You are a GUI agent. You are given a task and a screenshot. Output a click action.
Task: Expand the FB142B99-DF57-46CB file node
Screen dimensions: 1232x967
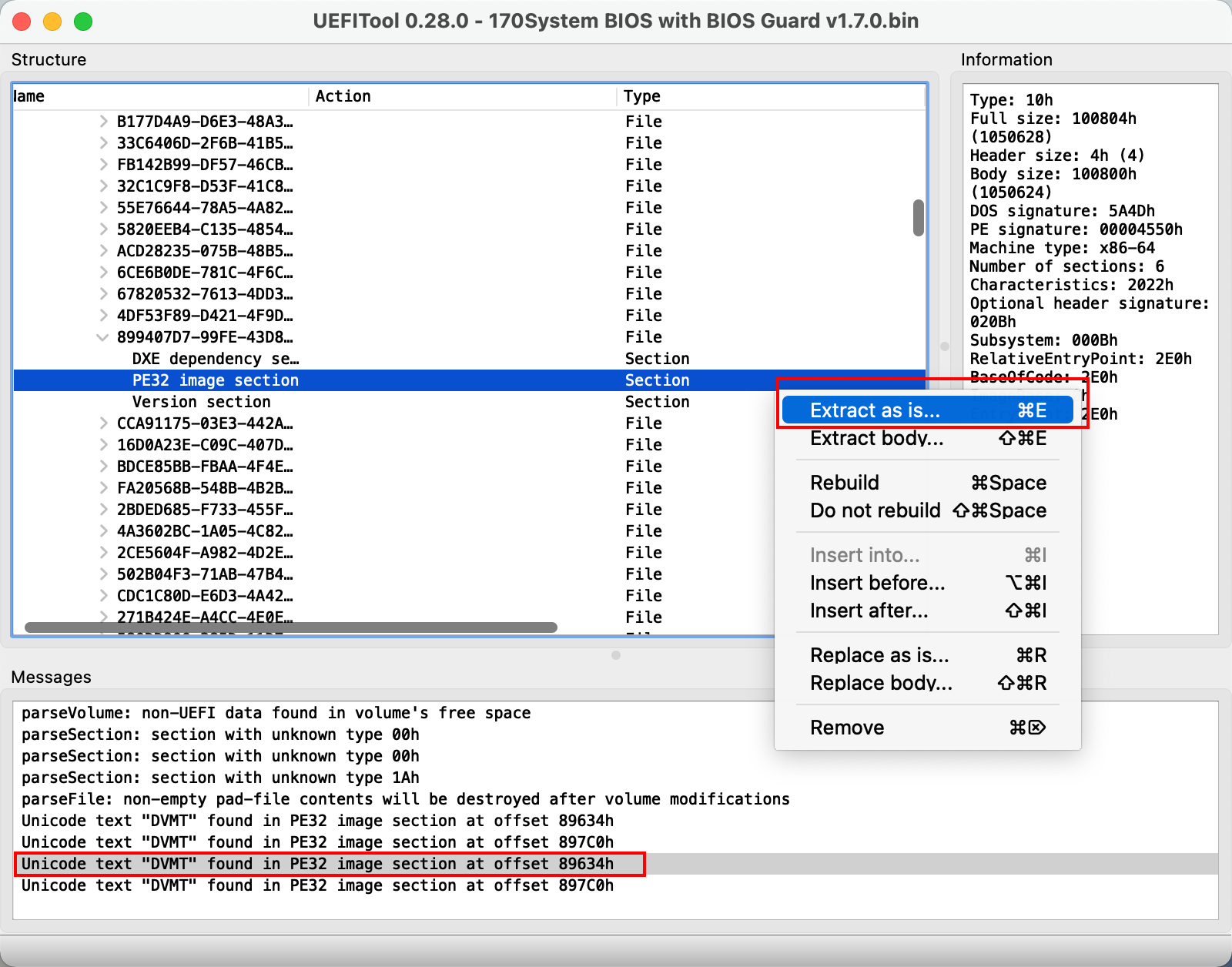[103, 165]
